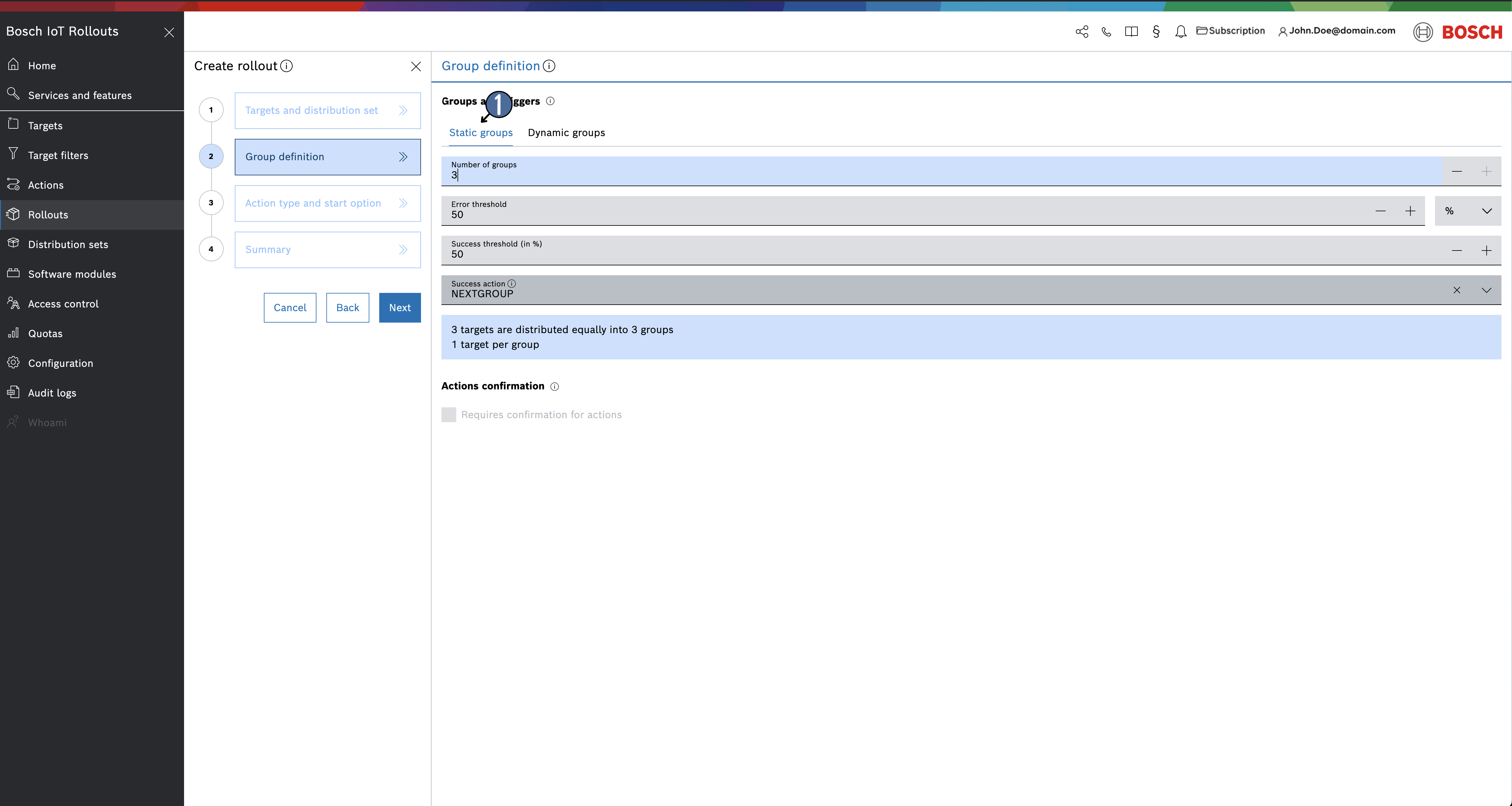
Task: Click step number 3 circle
Action: click(211, 203)
